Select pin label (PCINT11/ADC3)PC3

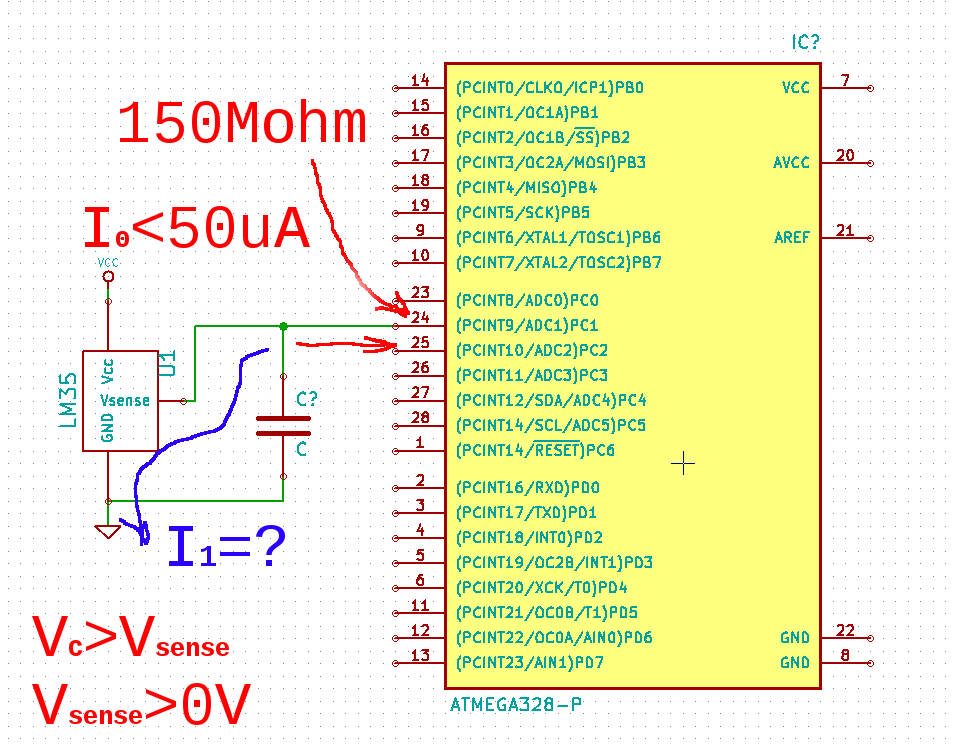[x=532, y=375]
